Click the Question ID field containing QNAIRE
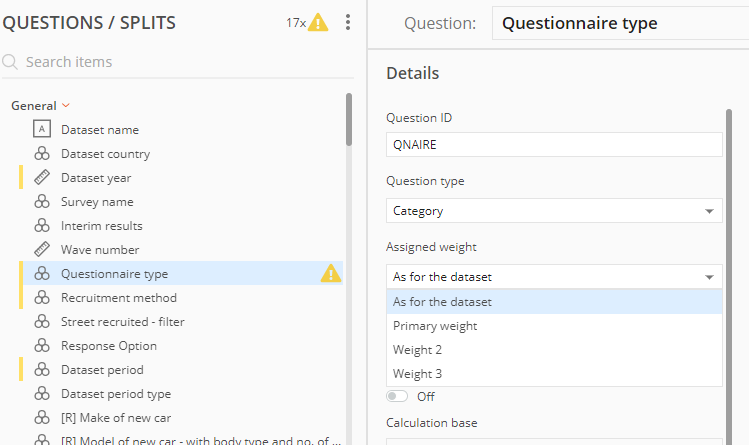 (554, 145)
